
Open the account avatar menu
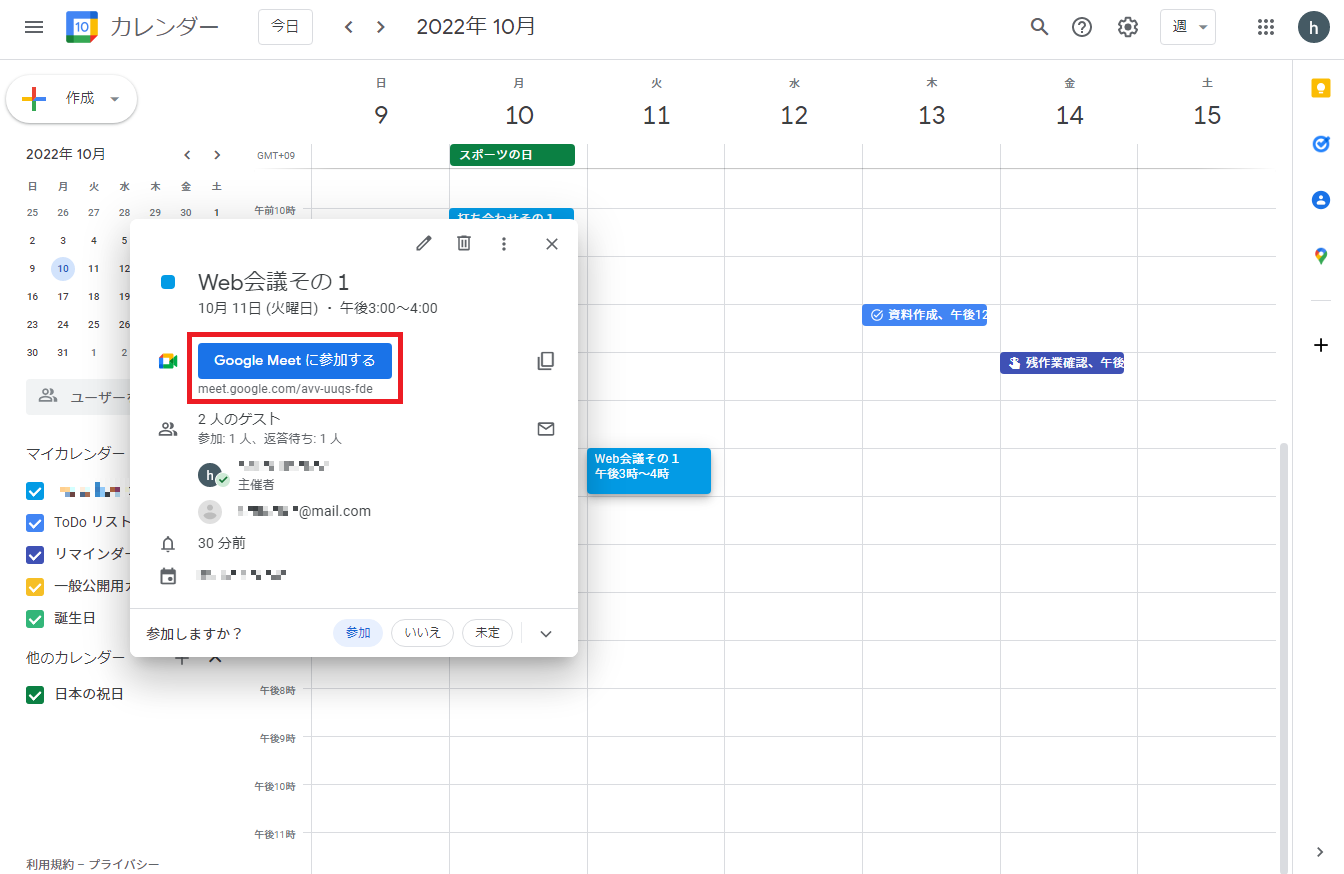(x=1314, y=27)
